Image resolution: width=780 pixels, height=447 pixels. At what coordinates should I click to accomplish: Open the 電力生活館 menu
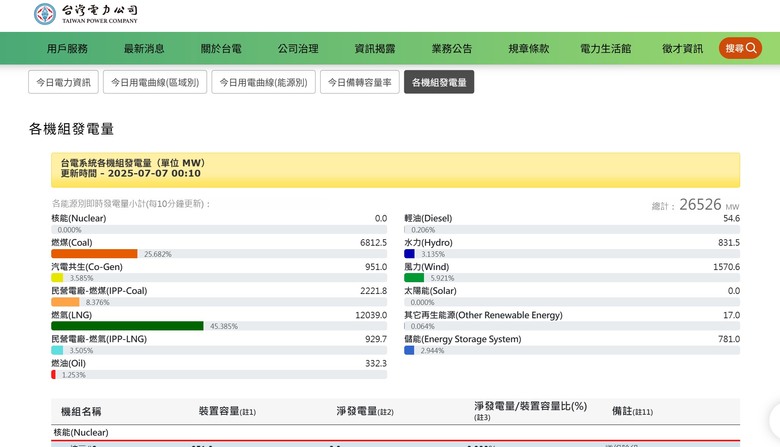(605, 49)
